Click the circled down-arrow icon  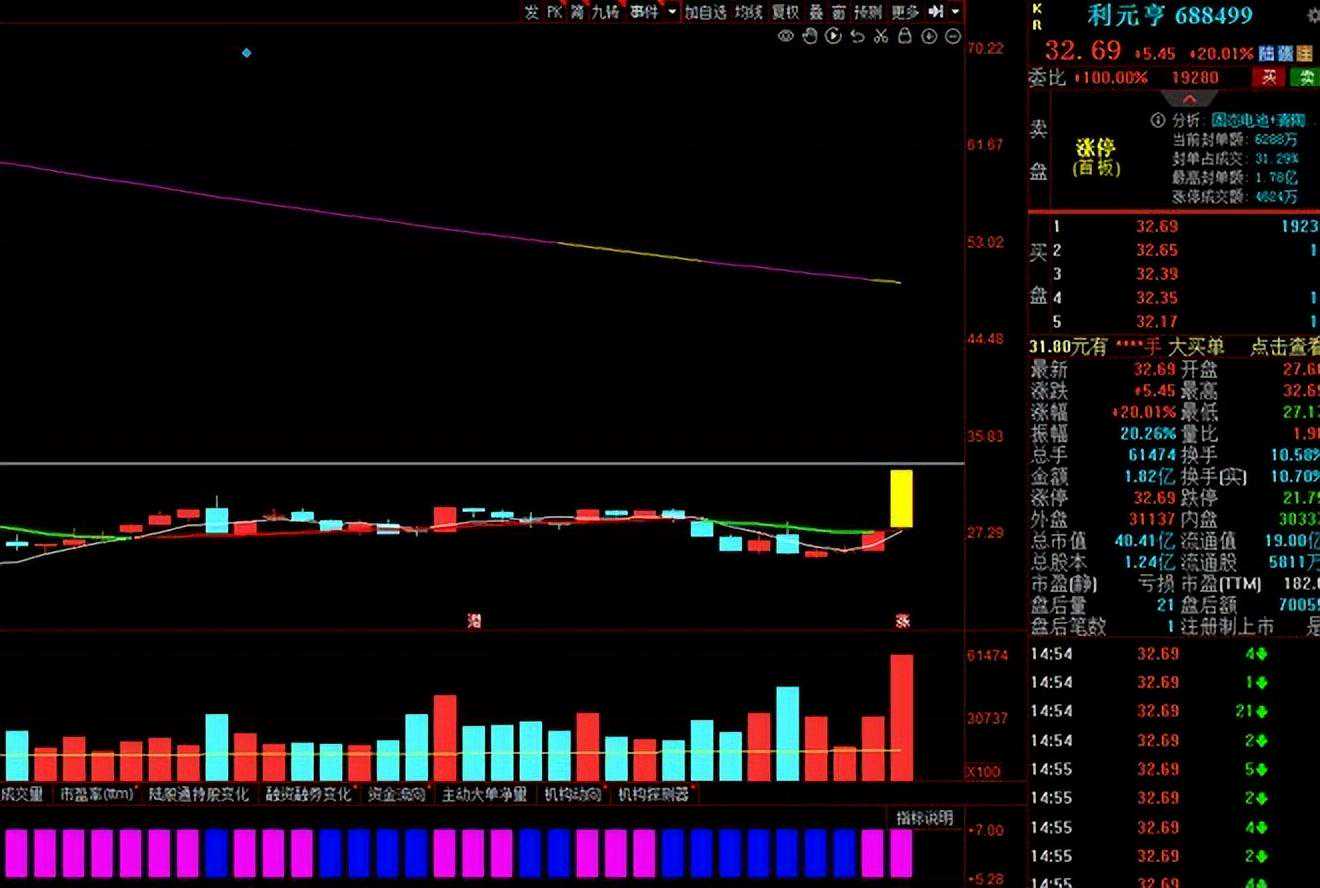point(929,37)
